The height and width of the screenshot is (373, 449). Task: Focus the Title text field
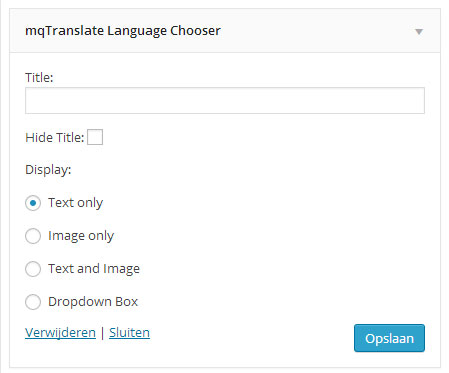coord(225,101)
